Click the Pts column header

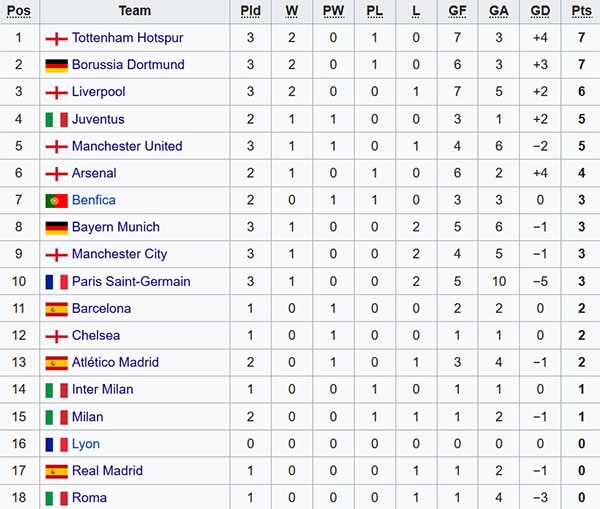[x=581, y=11]
